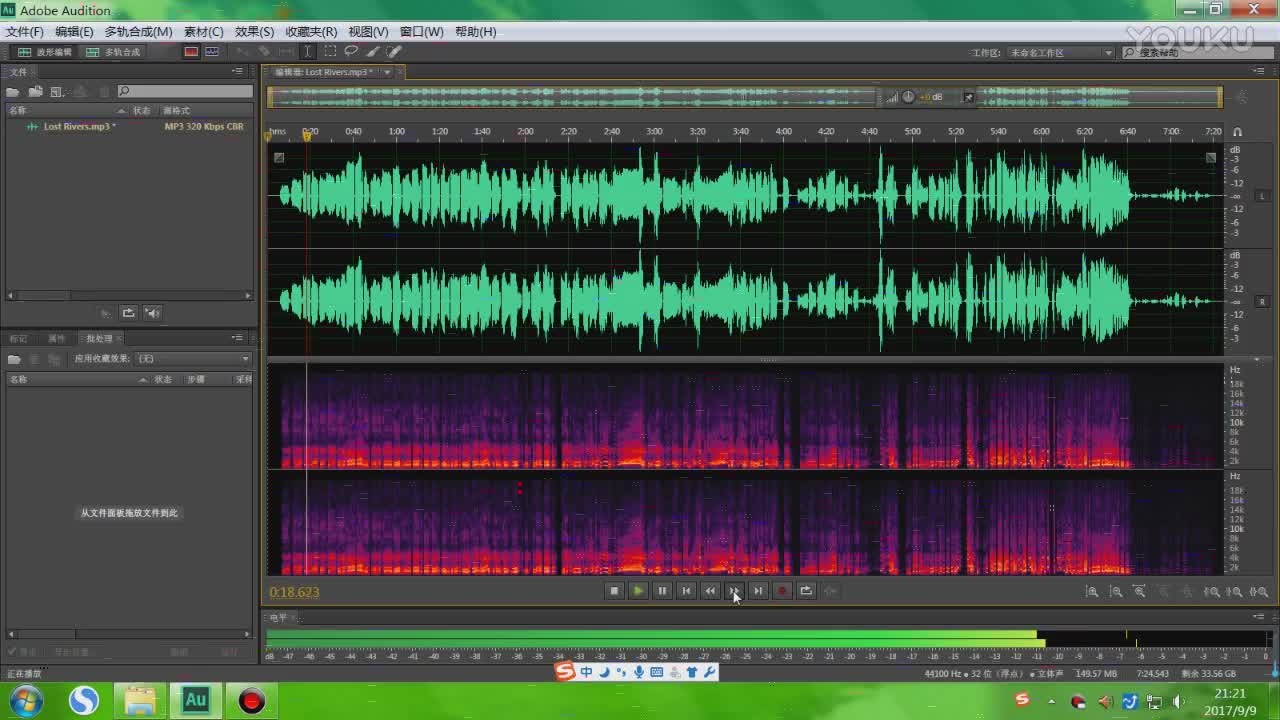Select the Lasso Selection tool
Screen dimensions: 1280x720
351,51
